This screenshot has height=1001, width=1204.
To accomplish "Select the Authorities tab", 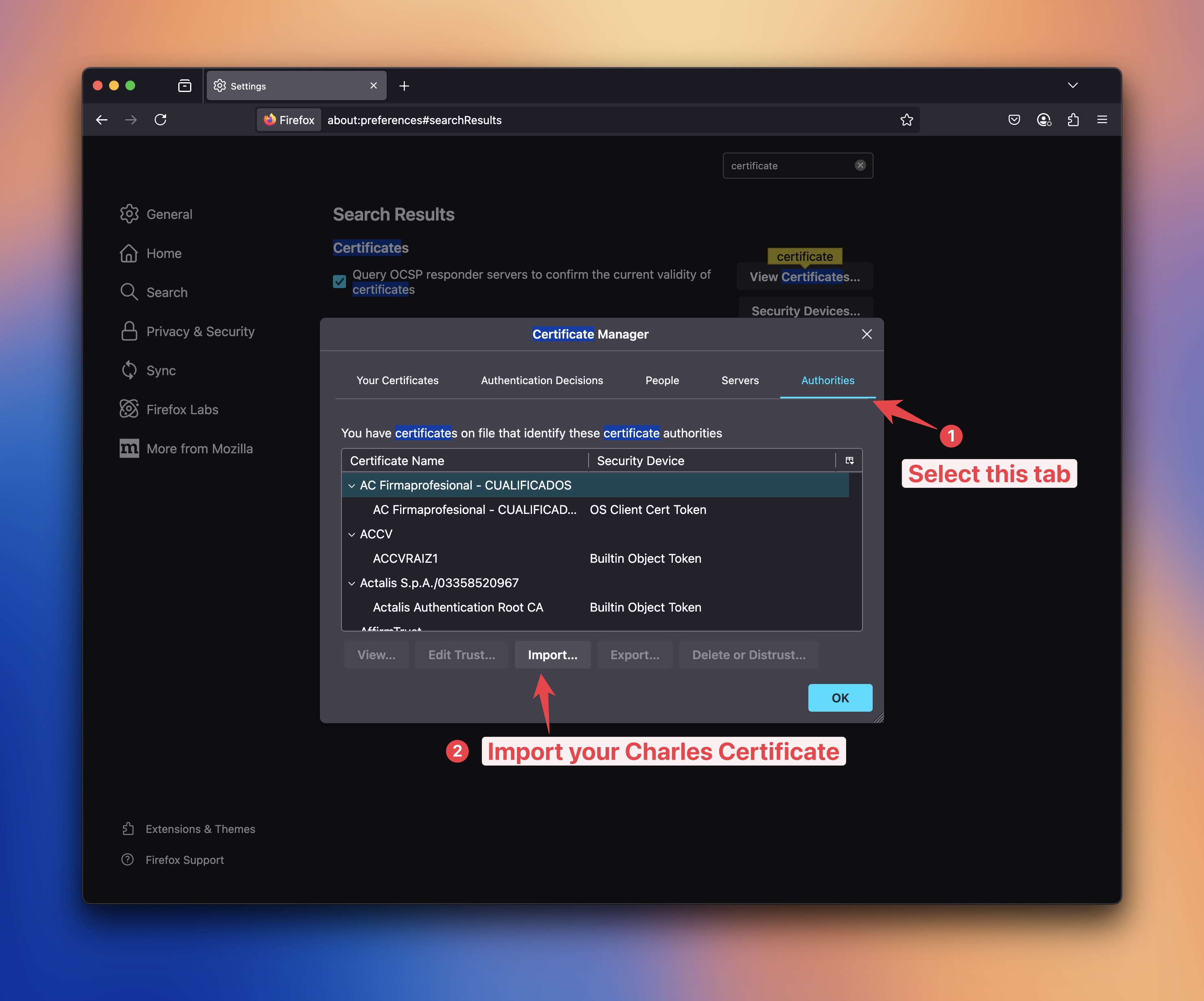I will click(827, 380).
